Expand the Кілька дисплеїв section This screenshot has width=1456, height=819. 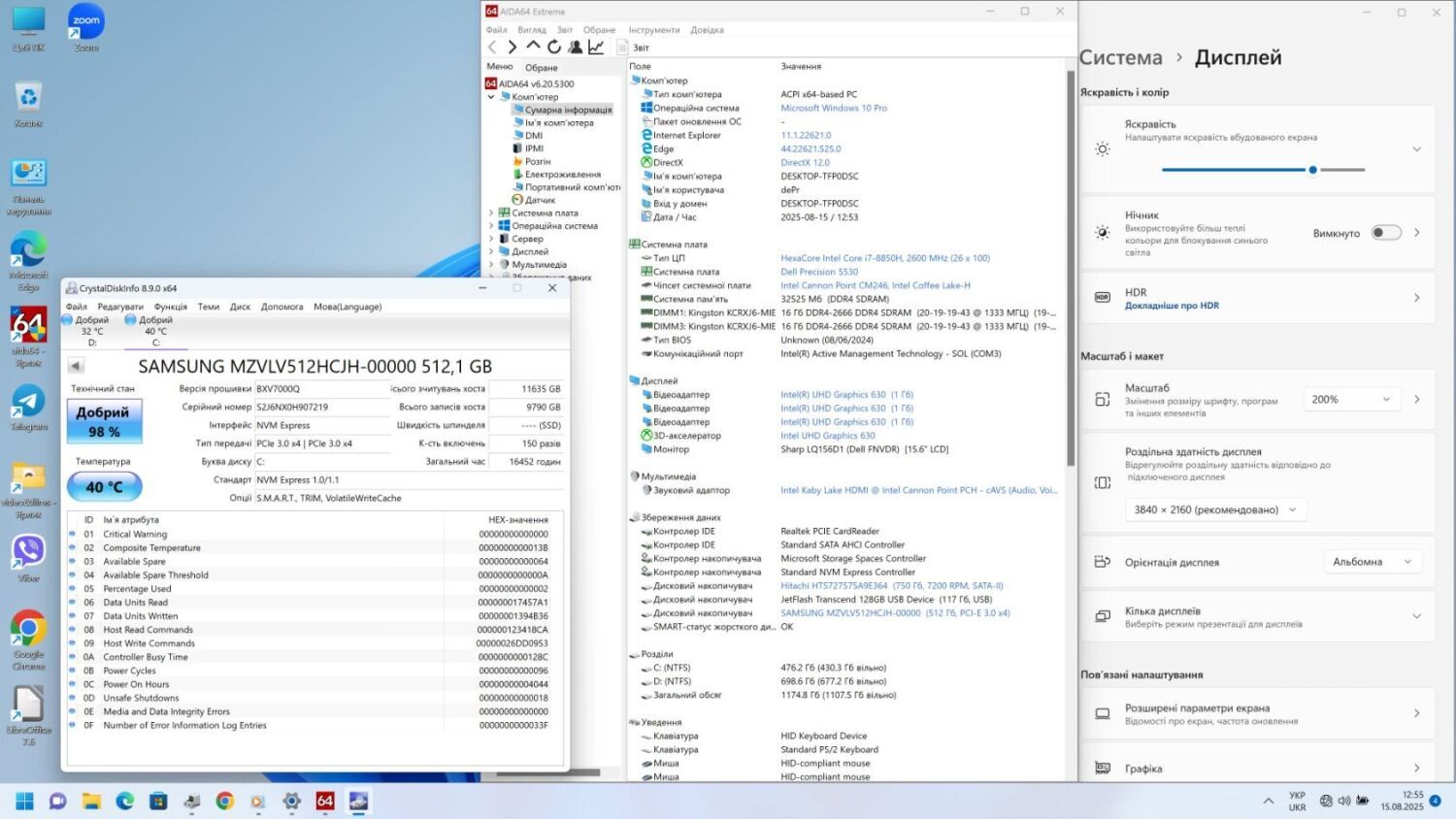(x=1416, y=616)
